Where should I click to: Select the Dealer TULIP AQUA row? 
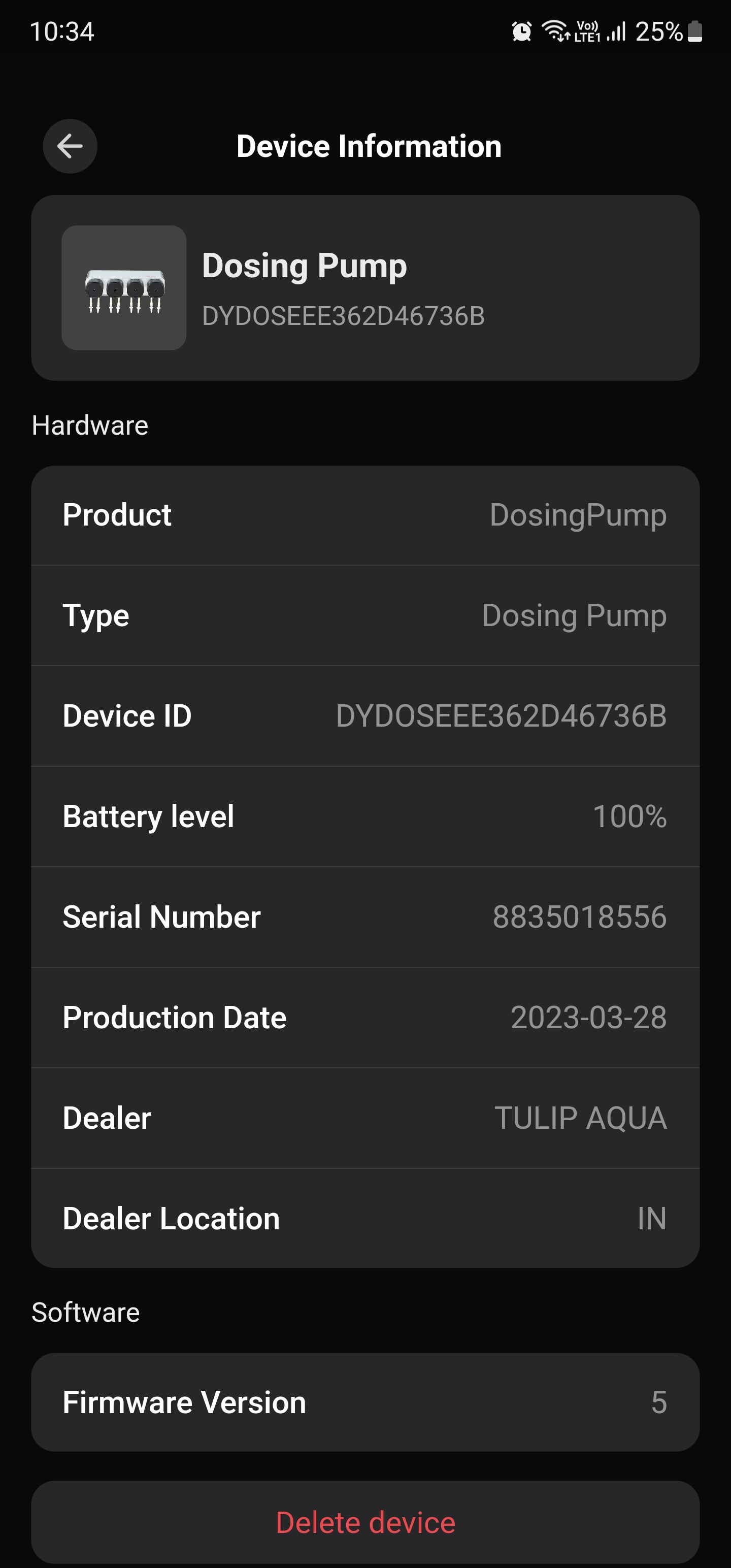[365, 1118]
